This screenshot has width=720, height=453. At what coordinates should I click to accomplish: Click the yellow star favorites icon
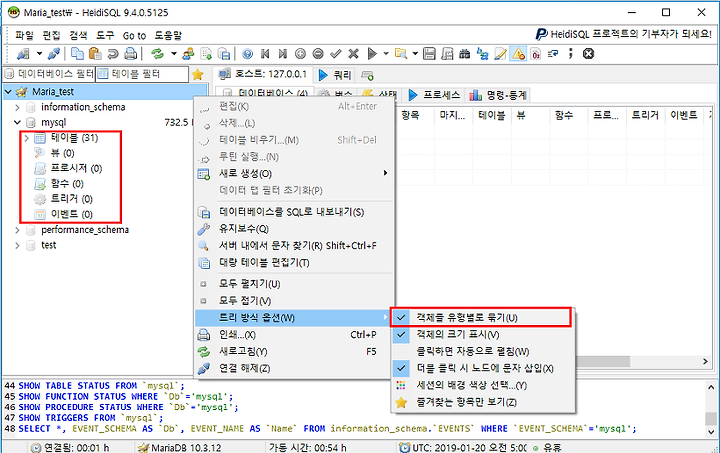point(197,74)
